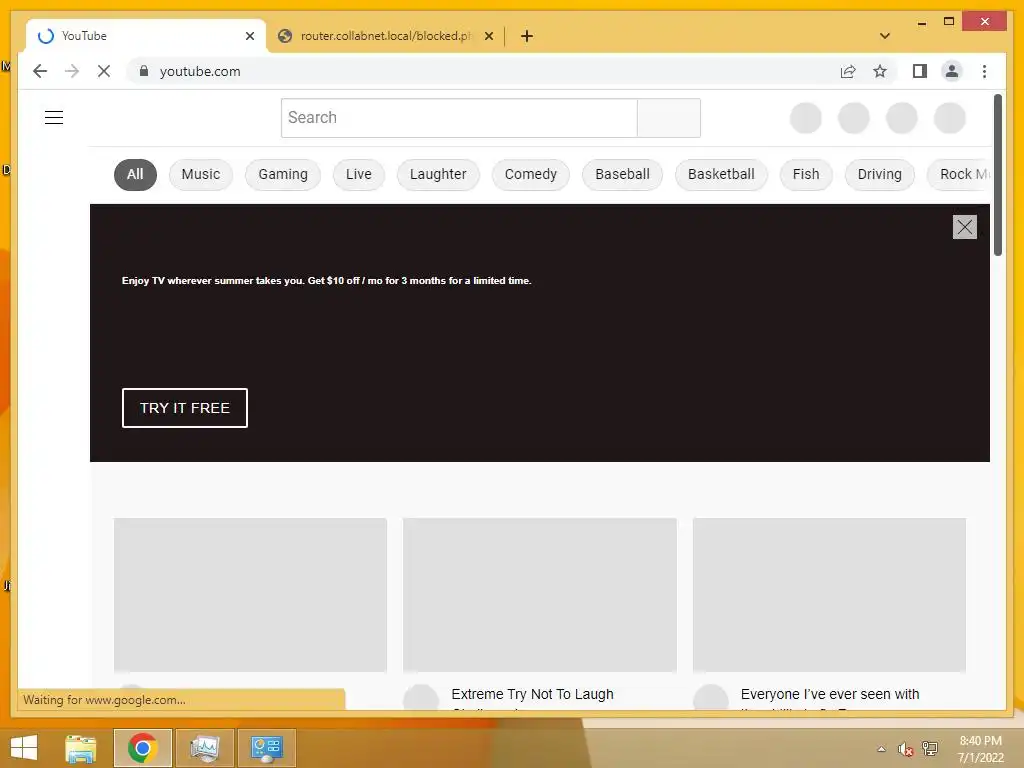Open the taskbar clock showing 8:40 PM

[980, 749]
